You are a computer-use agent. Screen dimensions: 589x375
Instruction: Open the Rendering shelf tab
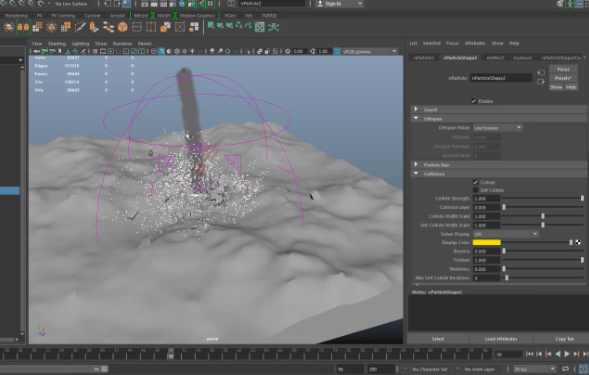point(16,16)
